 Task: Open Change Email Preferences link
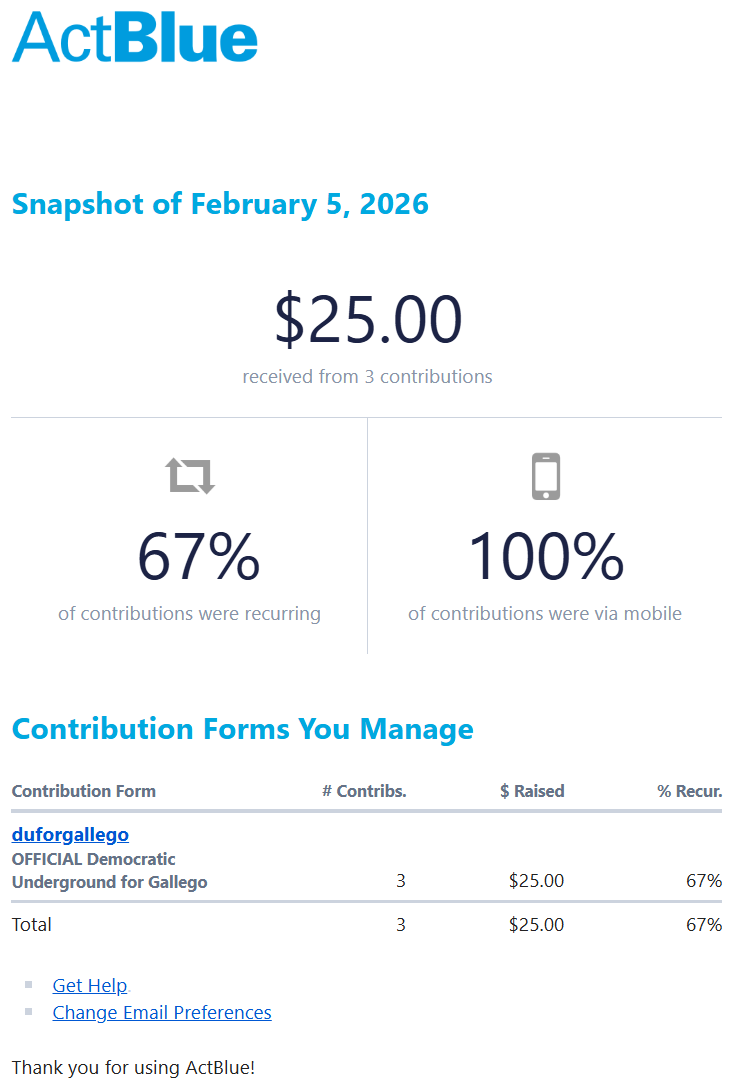162,1012
